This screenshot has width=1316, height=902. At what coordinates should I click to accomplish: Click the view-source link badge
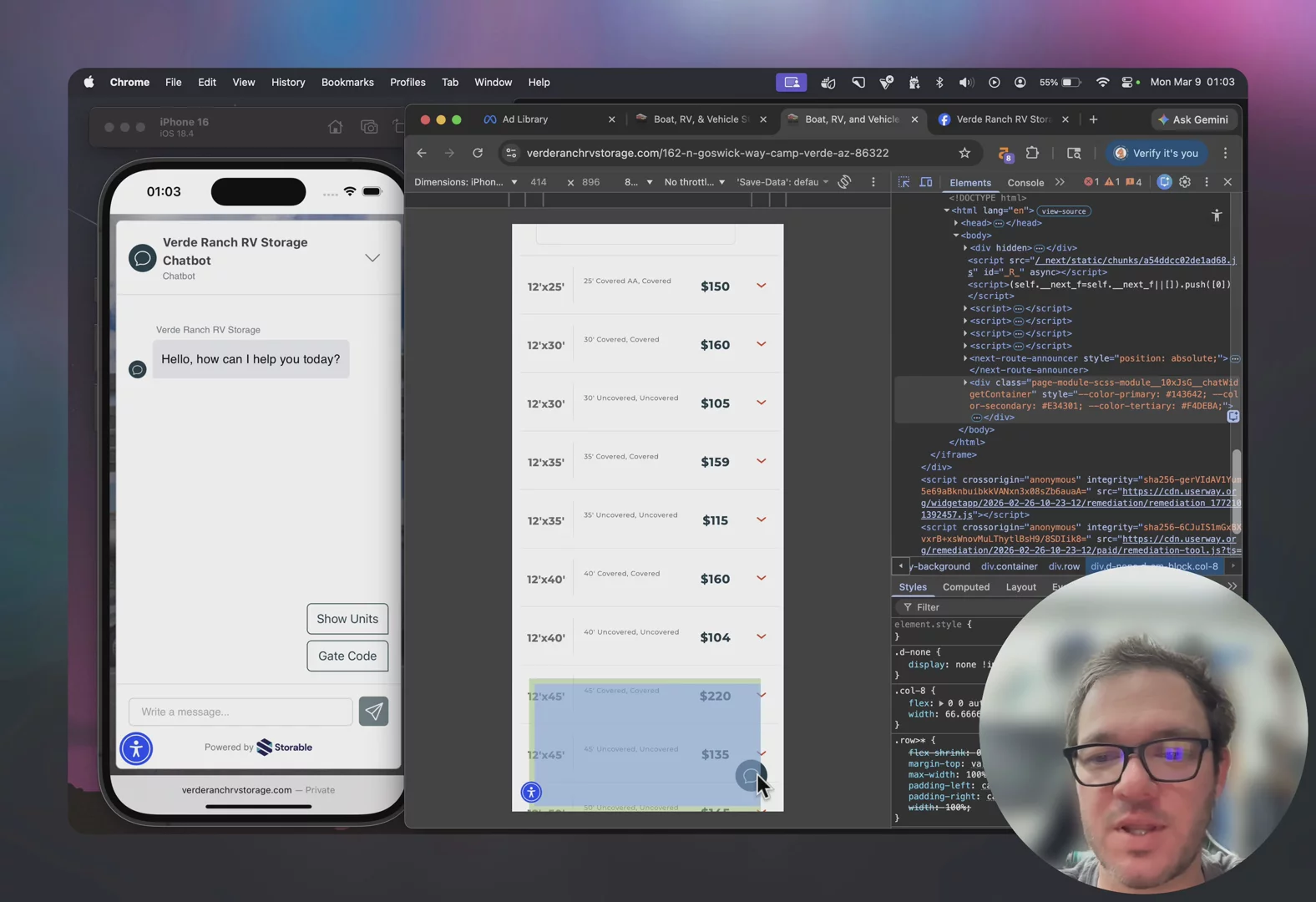click(x=1064, y=211)
